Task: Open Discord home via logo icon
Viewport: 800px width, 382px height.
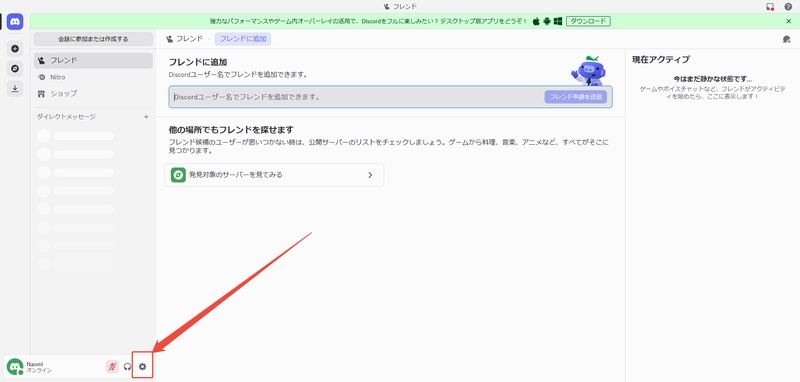Action: (x=15, y=21)
